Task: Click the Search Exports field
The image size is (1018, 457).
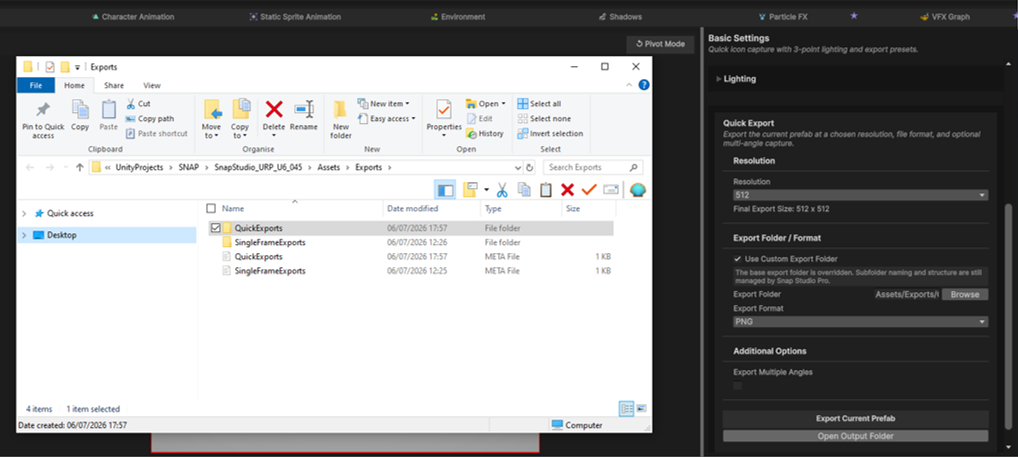Action: pos(593,167)
